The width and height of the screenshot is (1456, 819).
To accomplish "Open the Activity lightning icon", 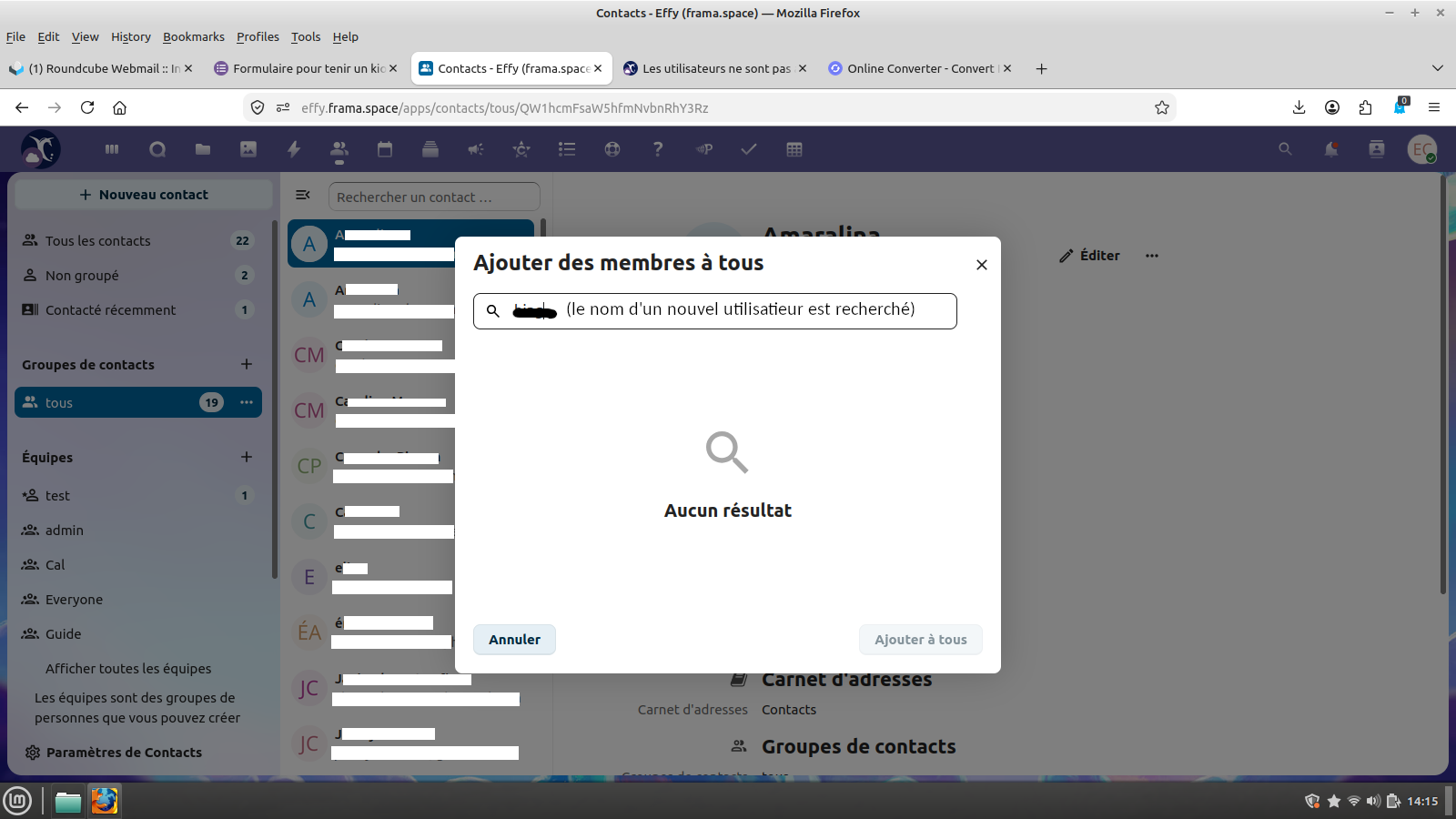I will tap(294, 149).
